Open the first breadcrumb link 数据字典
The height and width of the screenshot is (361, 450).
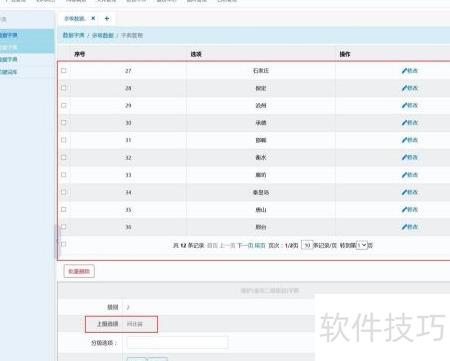click(x=74, y=35)
